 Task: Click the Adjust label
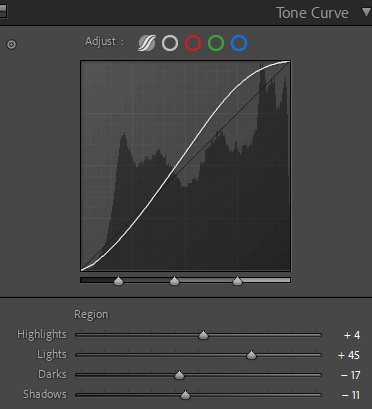tap(104, 42)
